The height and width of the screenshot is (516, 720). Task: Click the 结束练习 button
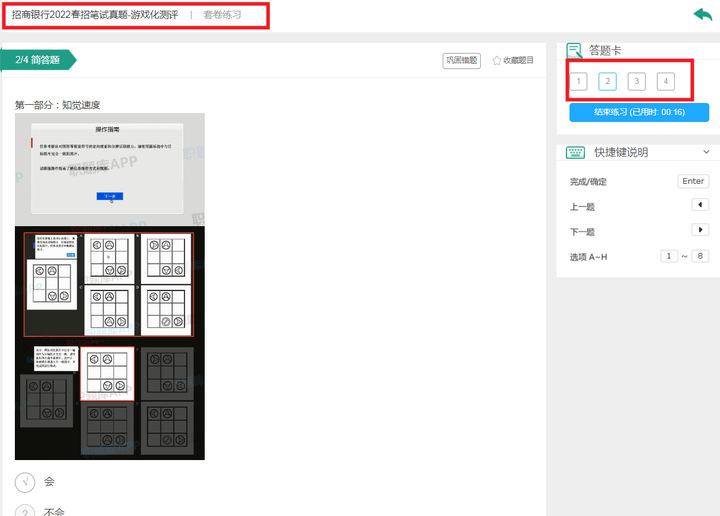[639, 112]
